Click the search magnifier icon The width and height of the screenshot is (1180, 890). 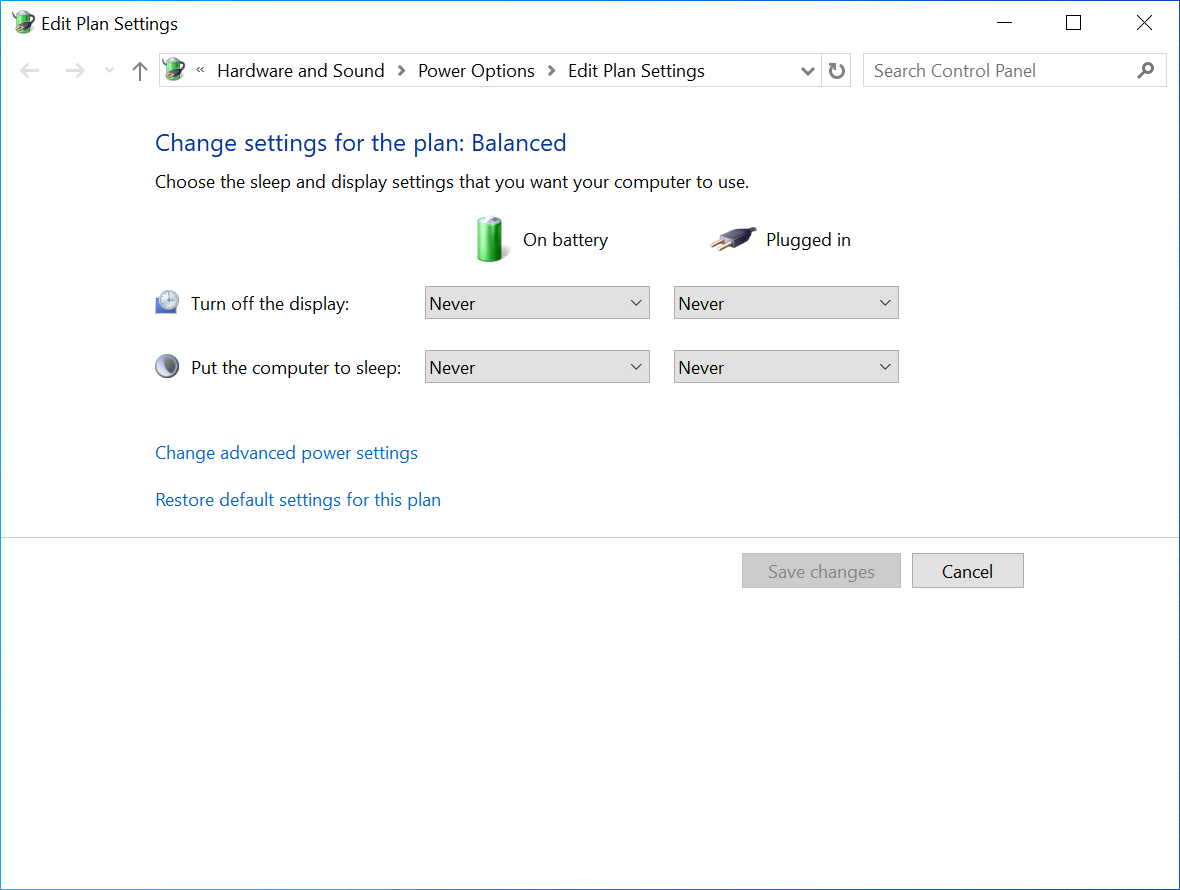(1146, 71)
